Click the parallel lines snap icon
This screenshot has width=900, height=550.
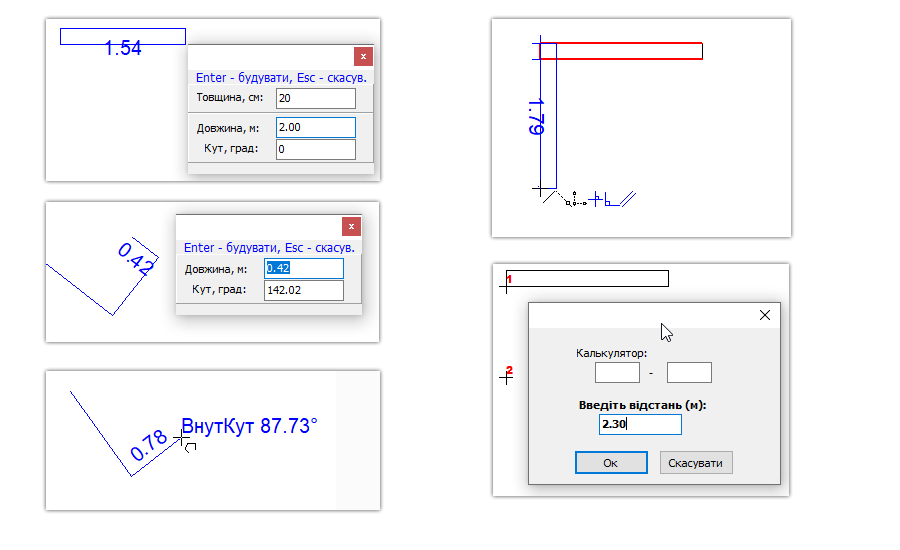pos(628,199)
